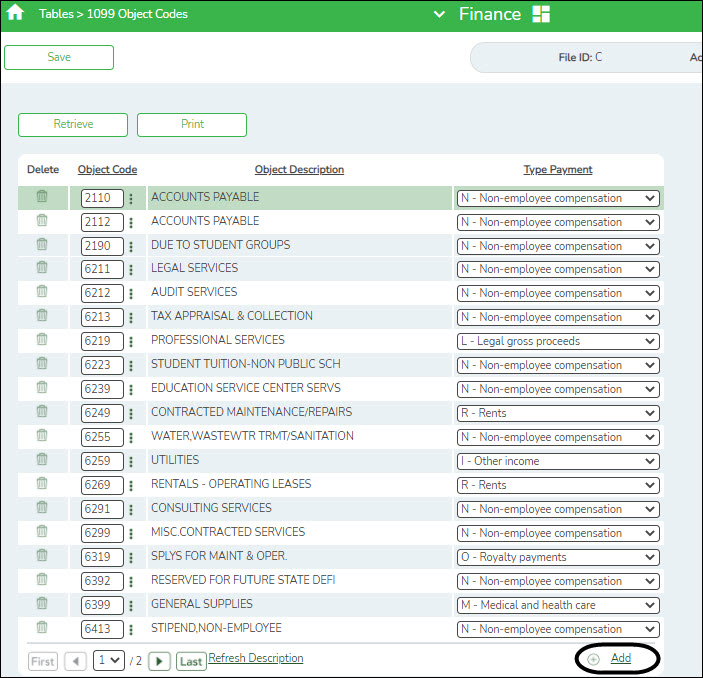Open Type Payment dropdown for ACCOUNTS PAYABLE 2110
Image resolution: width=703 pixels, height=678 pixels.
click(x=558, y=198)
